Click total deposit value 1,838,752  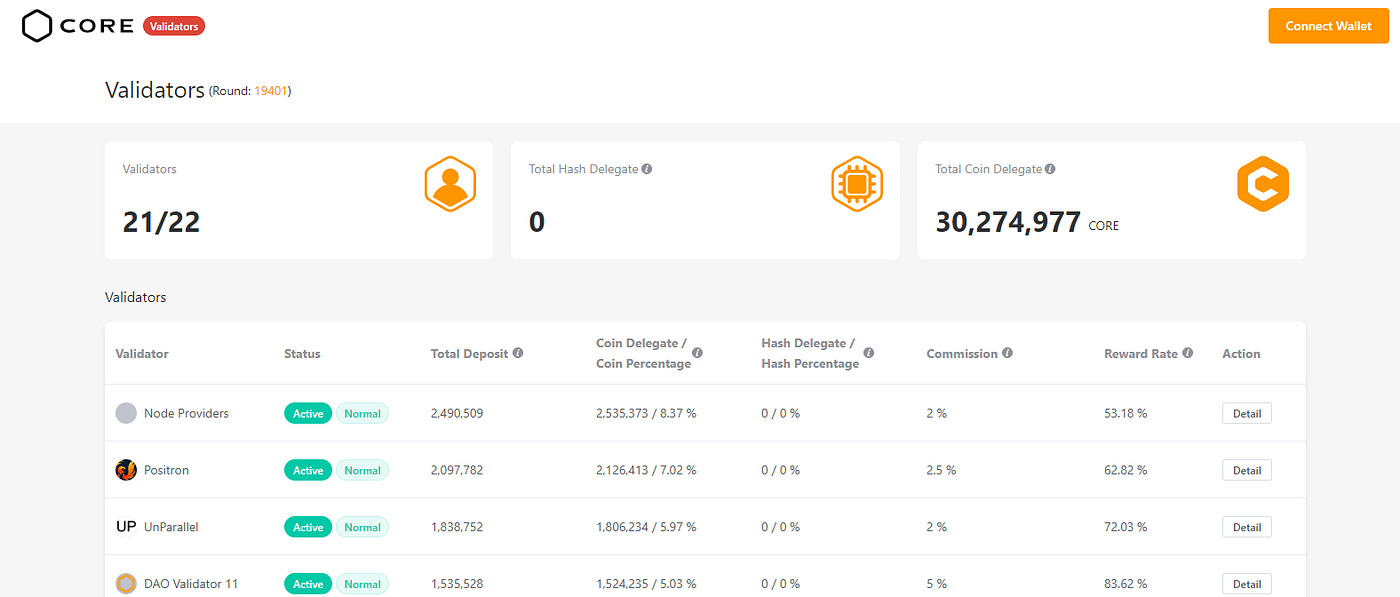[457, 527]
